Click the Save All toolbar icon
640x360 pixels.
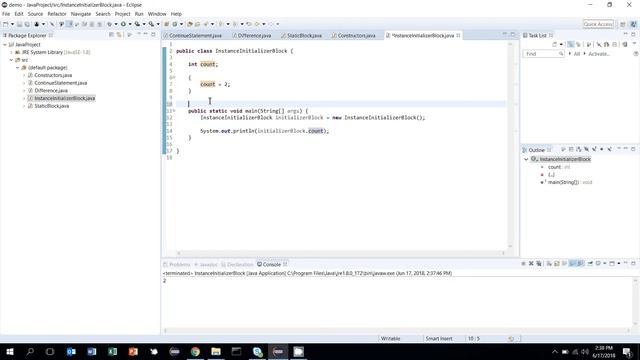click(x=27, y=24)
